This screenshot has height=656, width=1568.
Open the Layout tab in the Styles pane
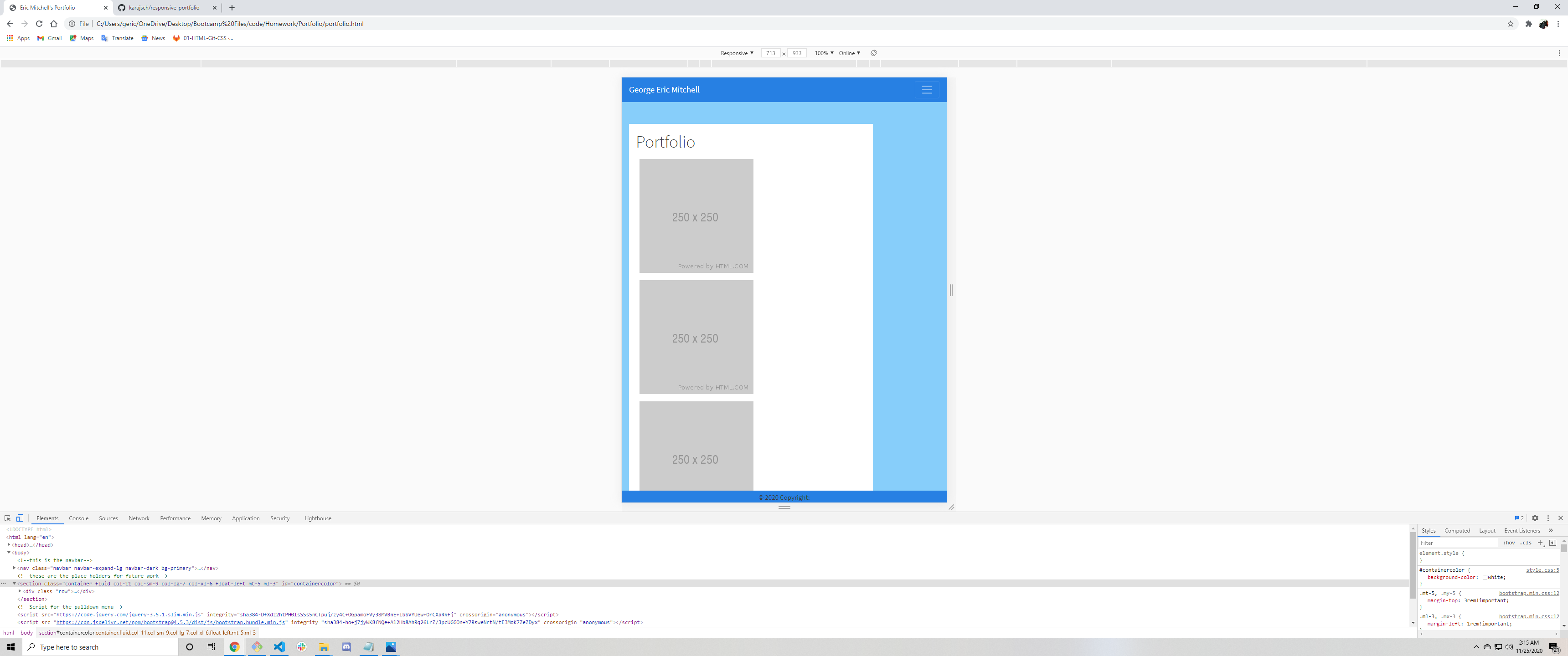click(1486, 530)
